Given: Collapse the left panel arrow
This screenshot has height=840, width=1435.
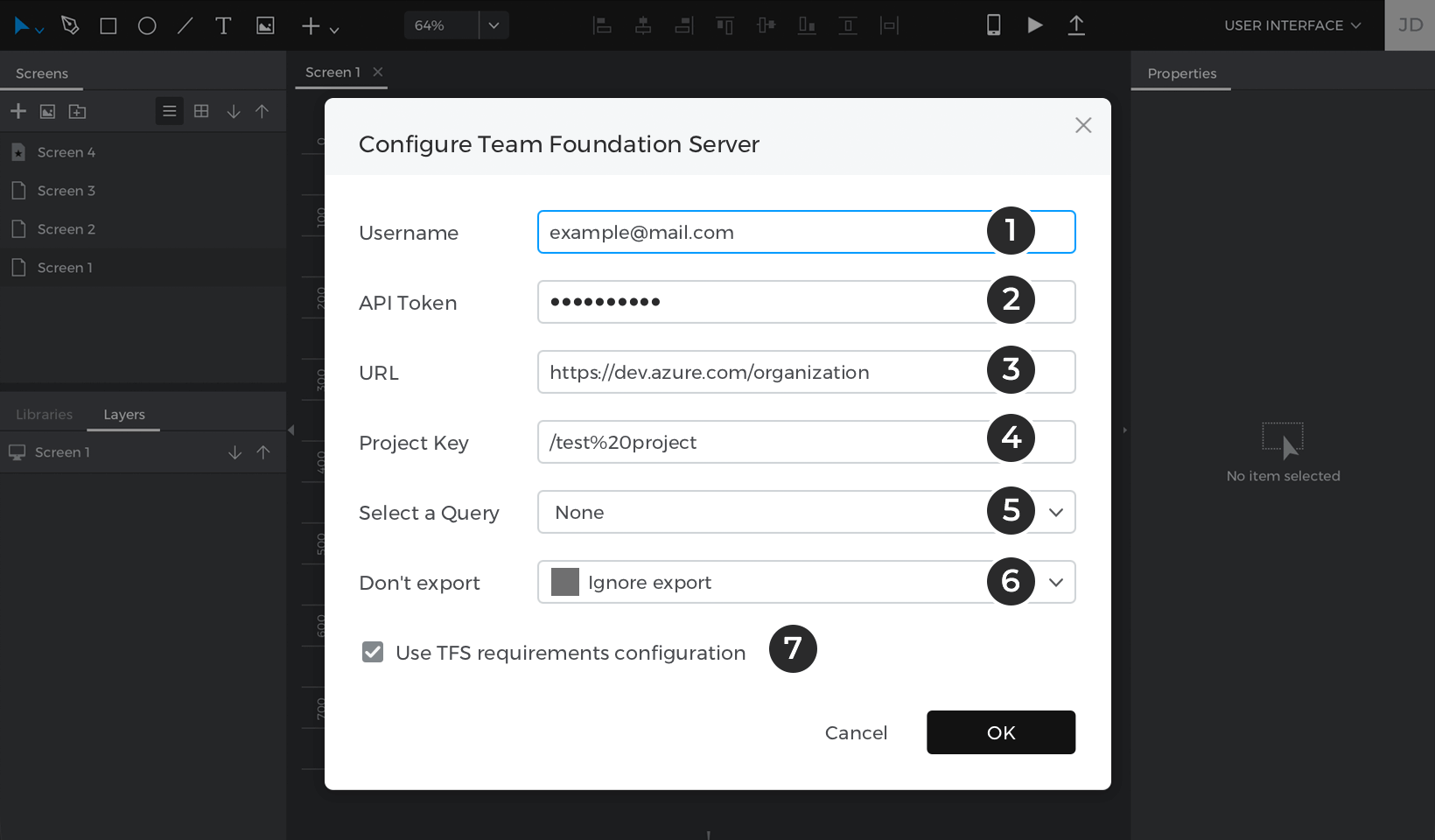Looking at the screenshot, I should (x=291, y=430).
